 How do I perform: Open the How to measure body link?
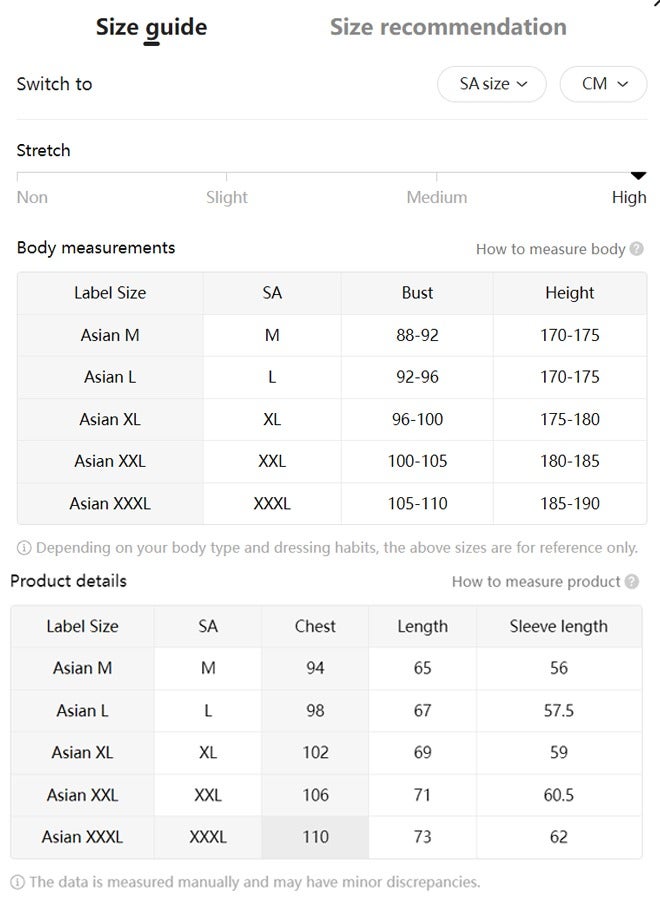tap(550, 249)
